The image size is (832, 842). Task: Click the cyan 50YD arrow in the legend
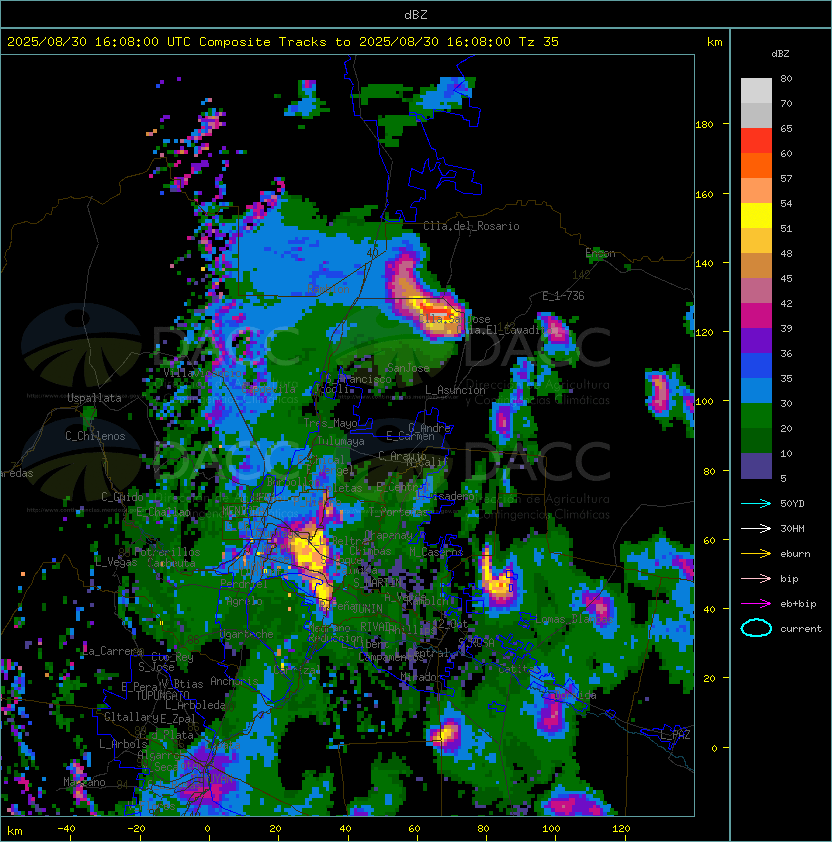coord(756,503)
